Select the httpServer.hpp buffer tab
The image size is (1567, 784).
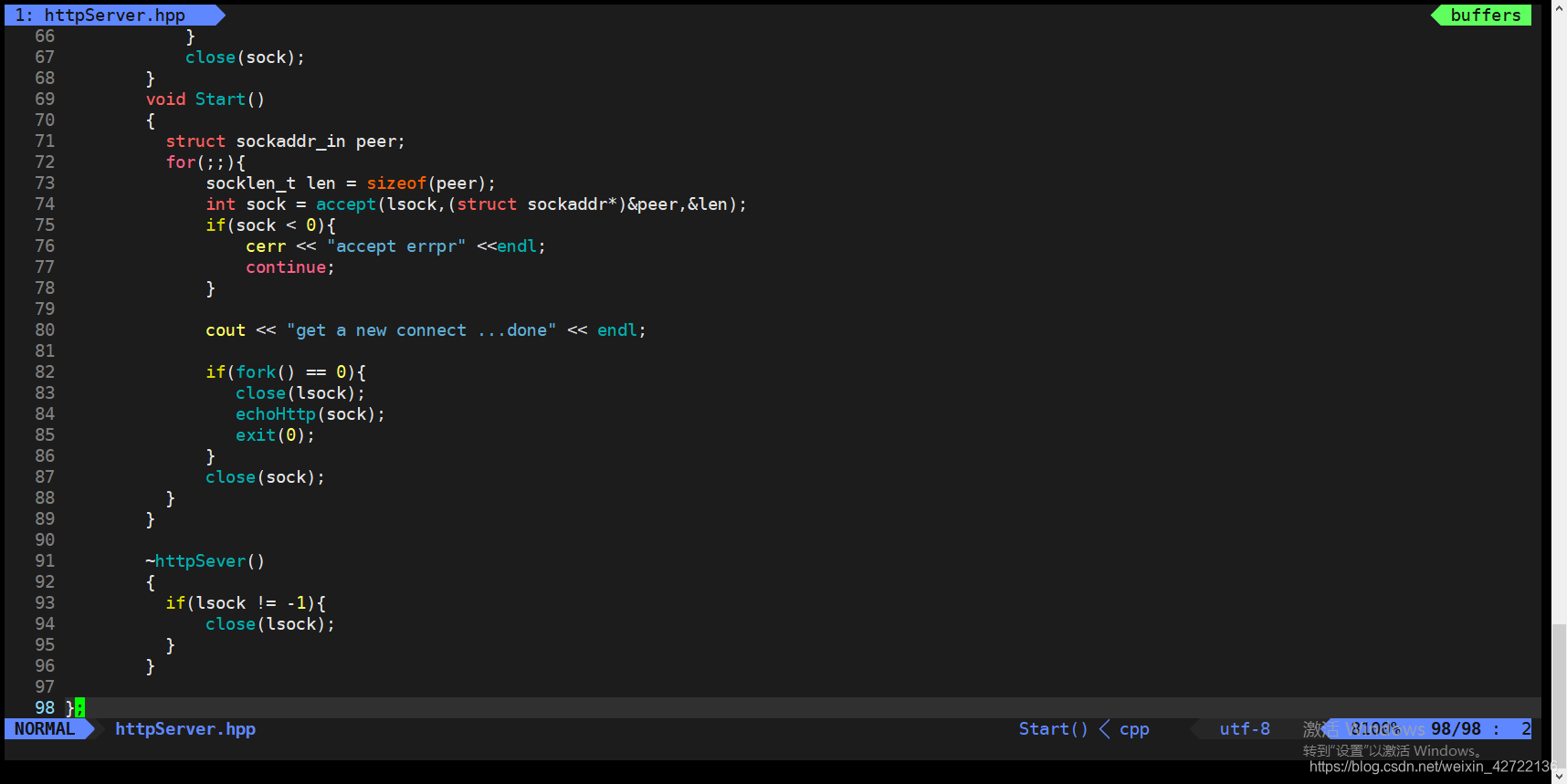tap(114, 15)
